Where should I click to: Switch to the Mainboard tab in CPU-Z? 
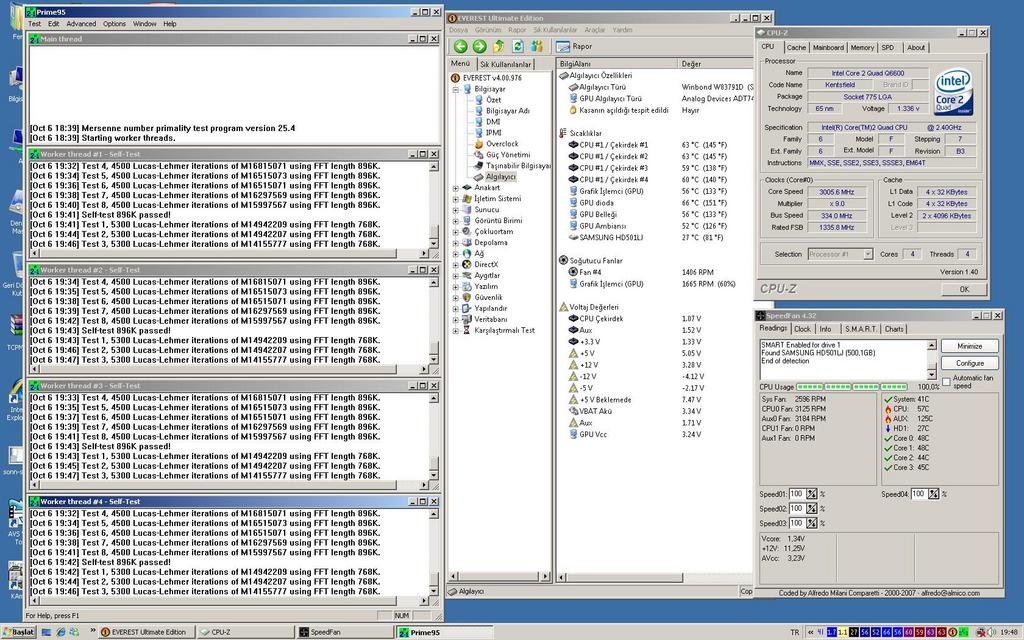tap(828, 48)
